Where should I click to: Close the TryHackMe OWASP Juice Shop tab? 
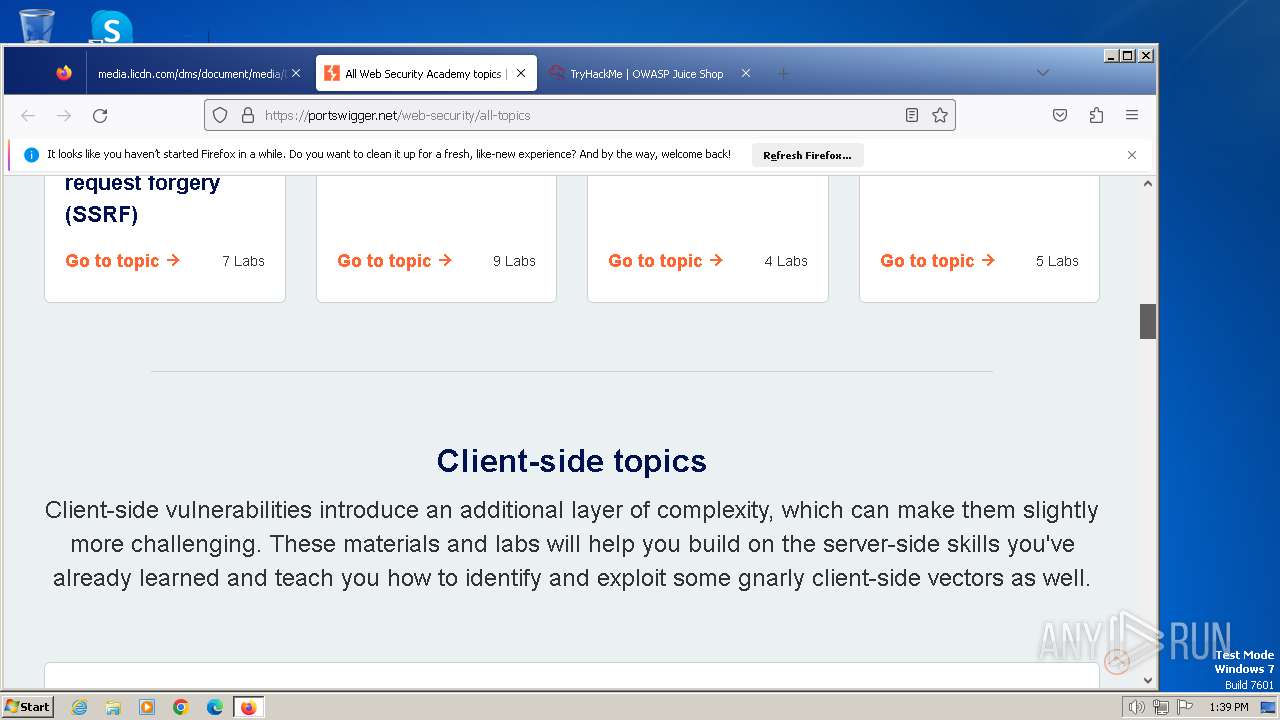point(746,73)
